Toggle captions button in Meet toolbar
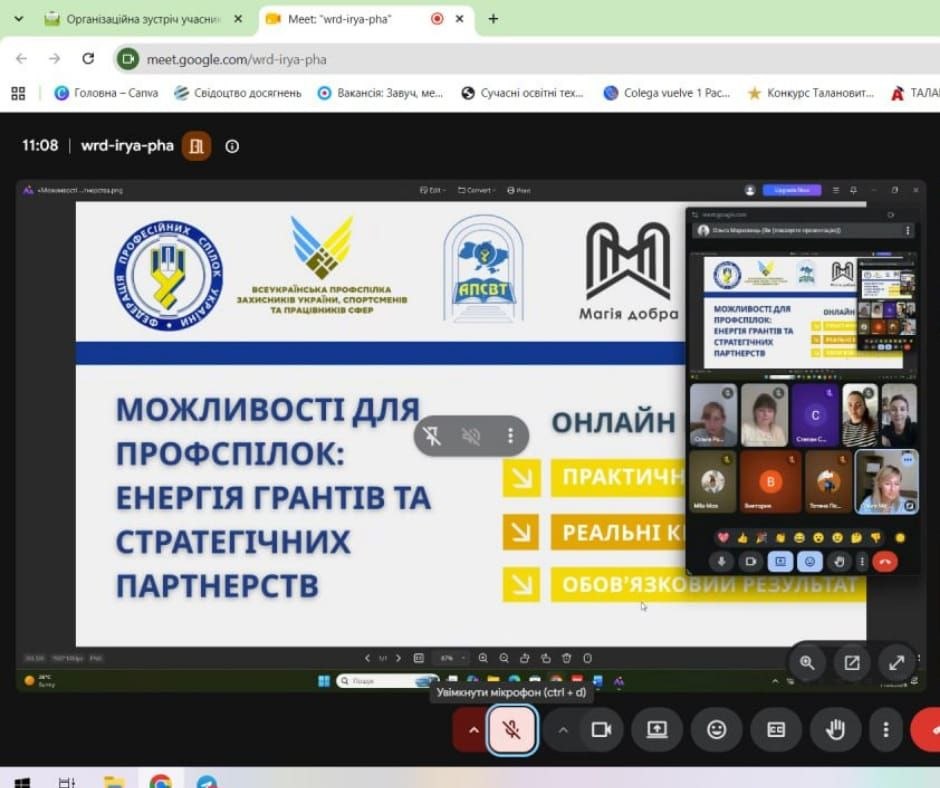Viewport: 940px width, 788px height. 776,730
